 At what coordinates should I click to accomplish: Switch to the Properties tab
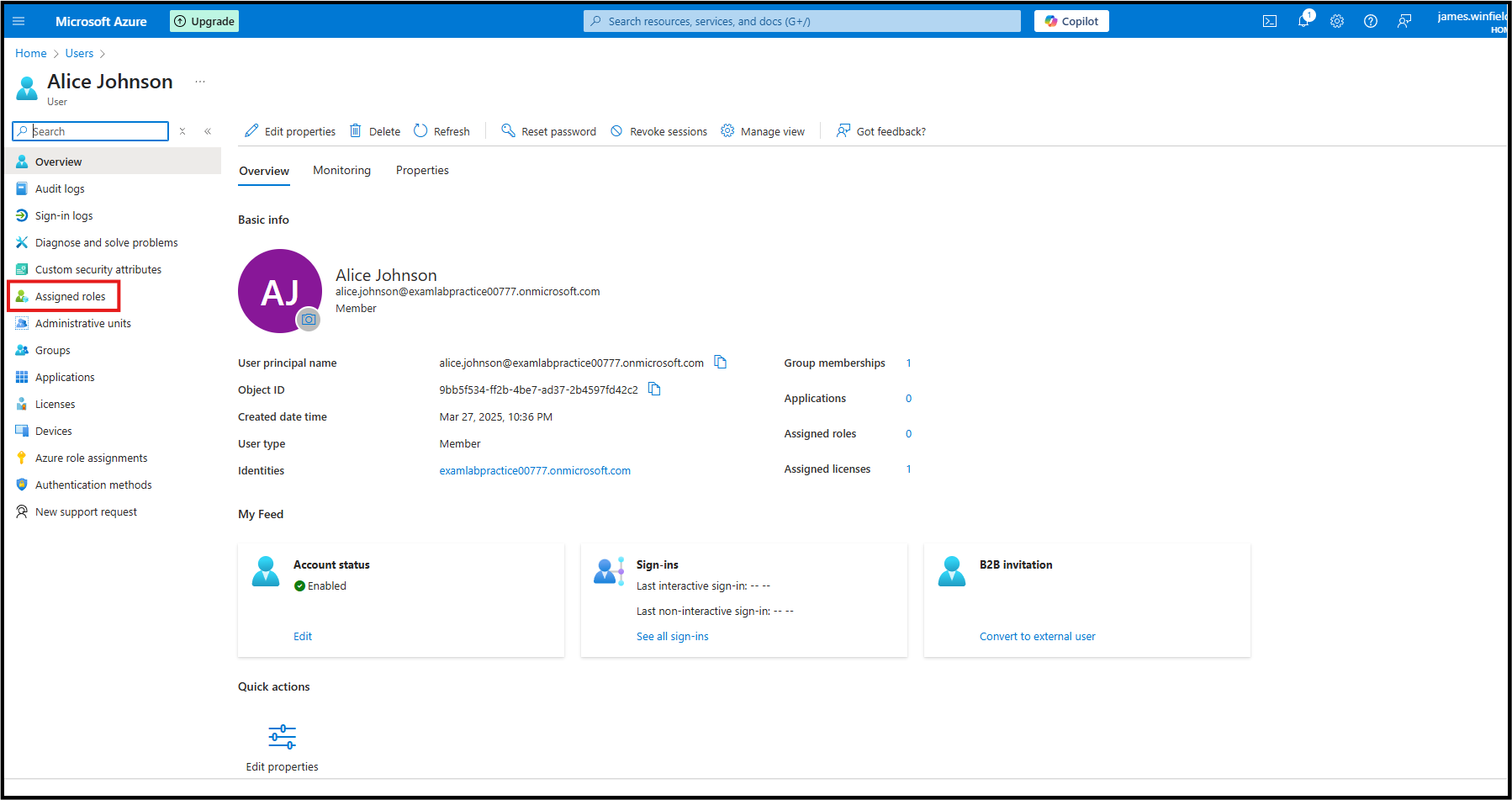422,170
